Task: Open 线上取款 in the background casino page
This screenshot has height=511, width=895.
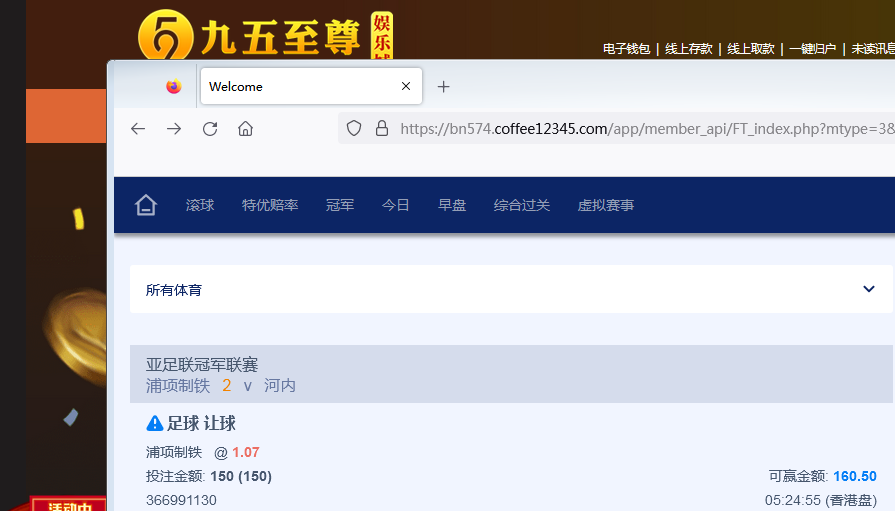Action: click(x=751, y=49)
